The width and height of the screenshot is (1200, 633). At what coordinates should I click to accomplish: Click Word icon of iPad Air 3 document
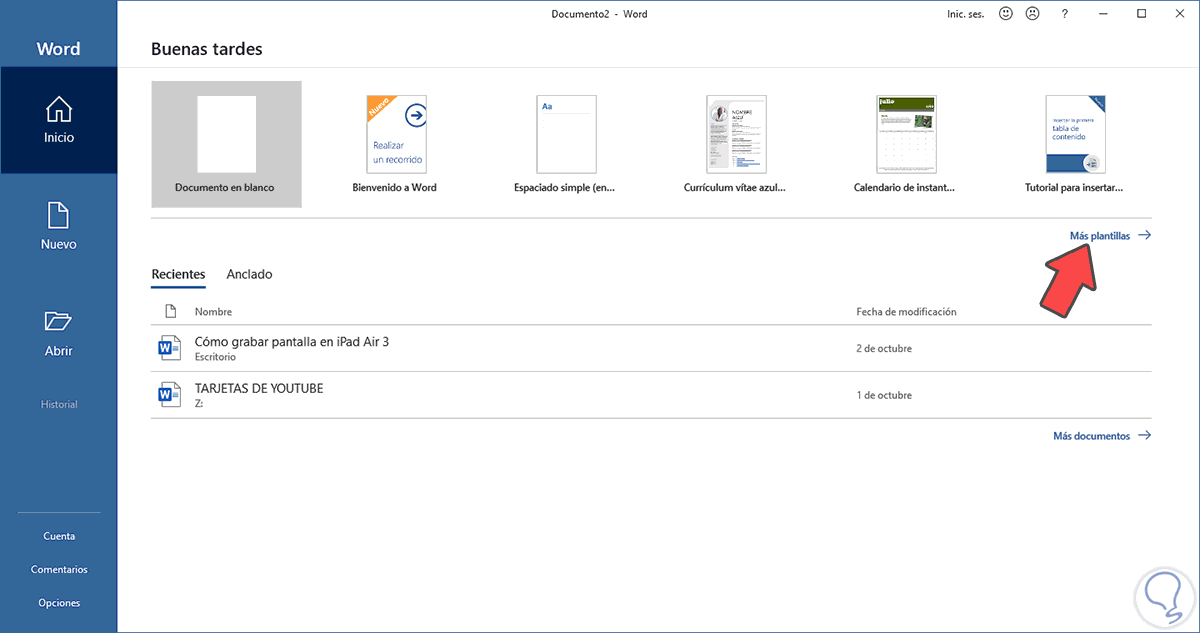click(168, 348)
